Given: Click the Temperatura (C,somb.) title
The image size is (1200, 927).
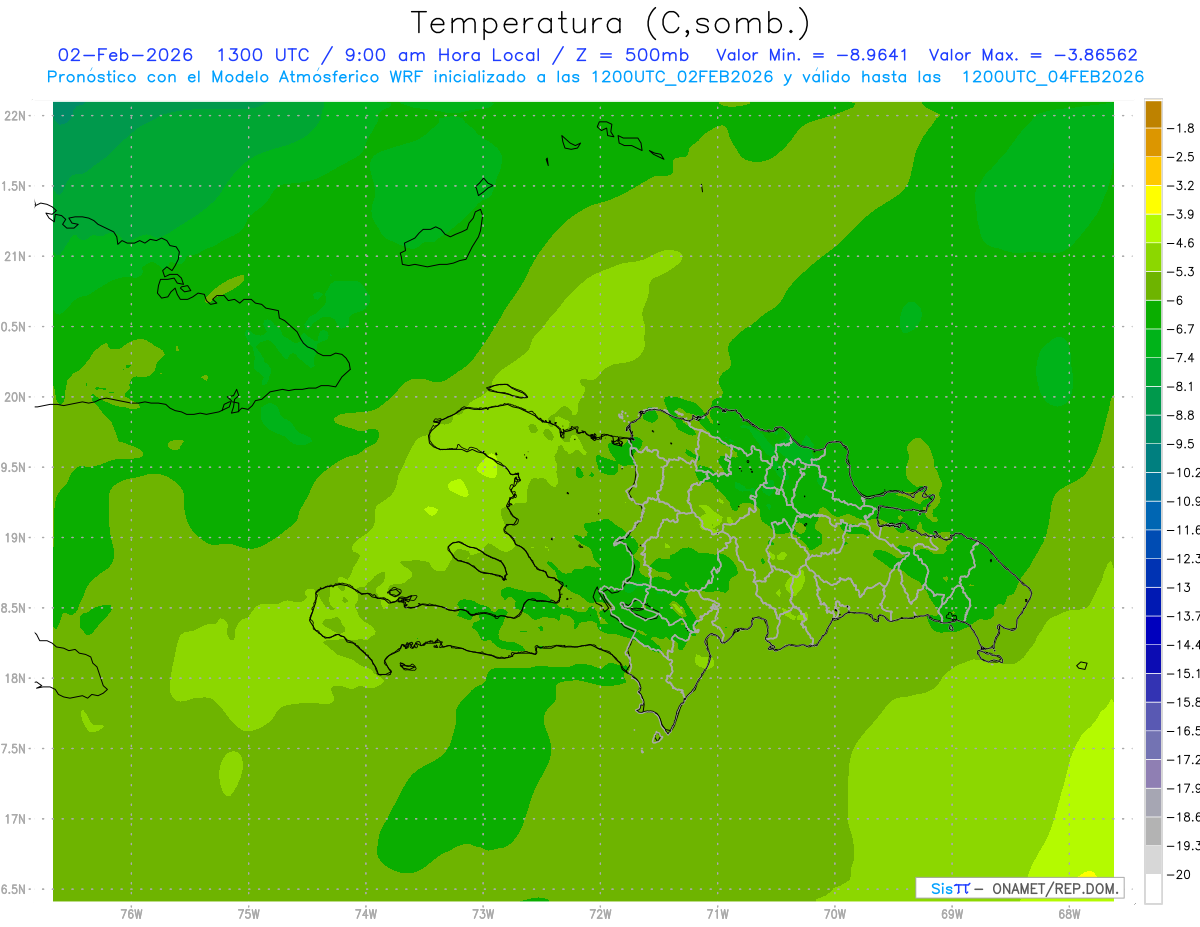Looking at the screenshot, I should 611,23.
